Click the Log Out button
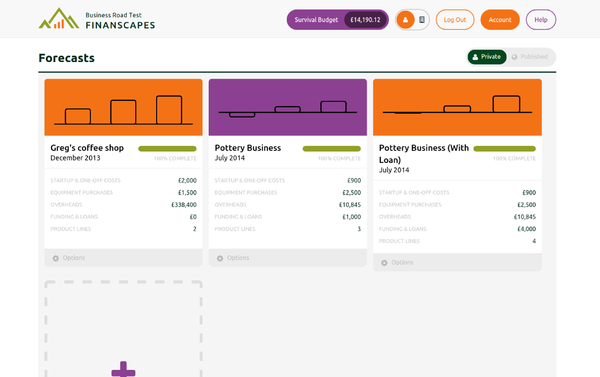The height and width of the screenshot is (377, 600). pyautogui.click(x=455, y=20)
